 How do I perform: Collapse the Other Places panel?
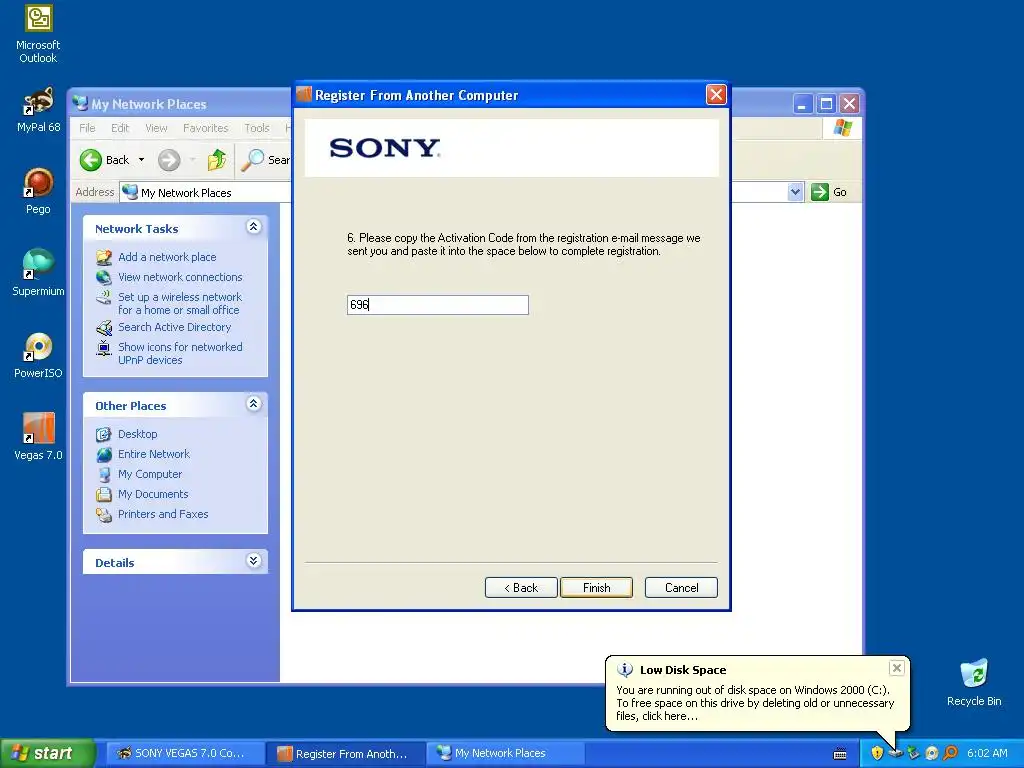point(253,404)
